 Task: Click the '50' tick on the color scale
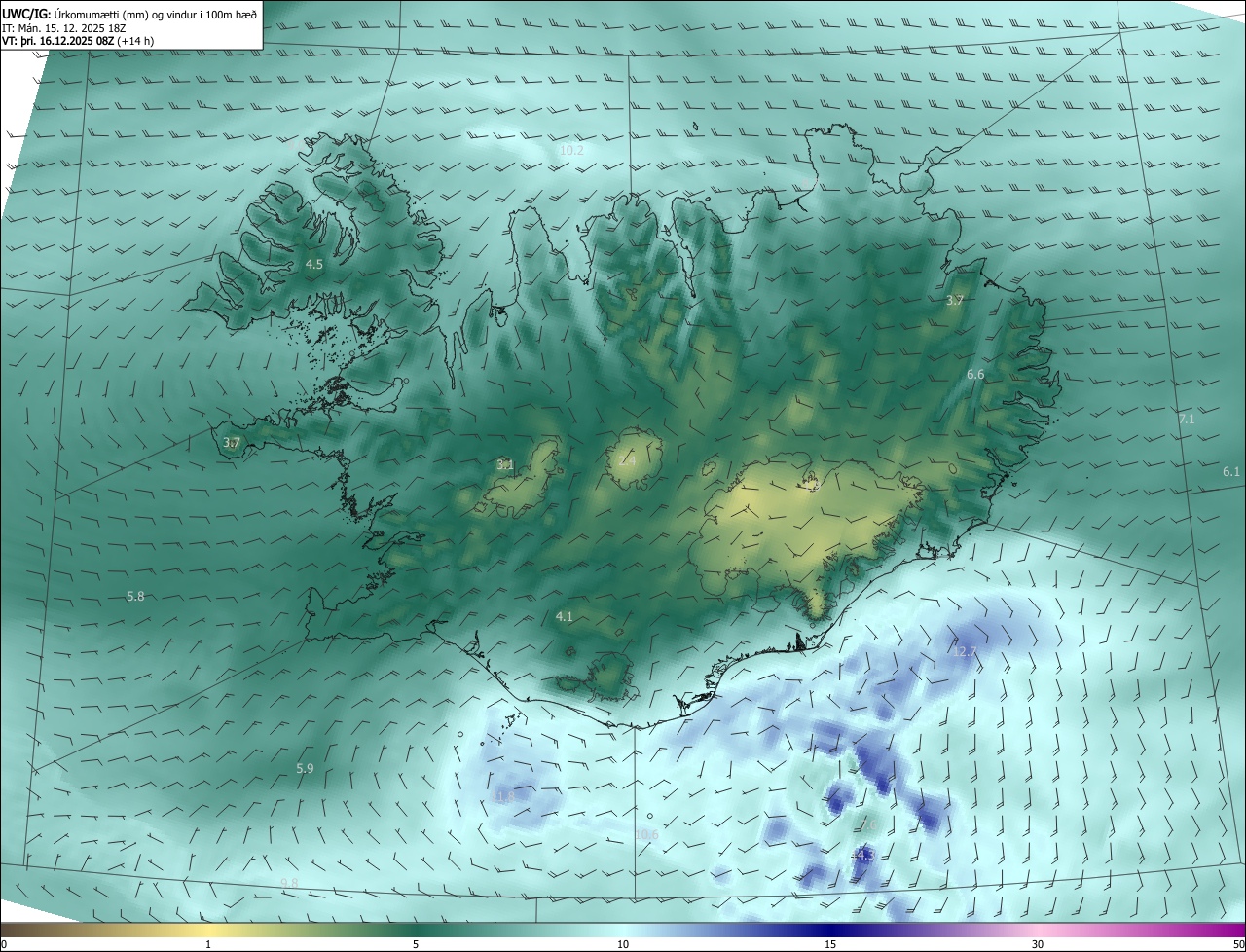(x=1238, y=944)
